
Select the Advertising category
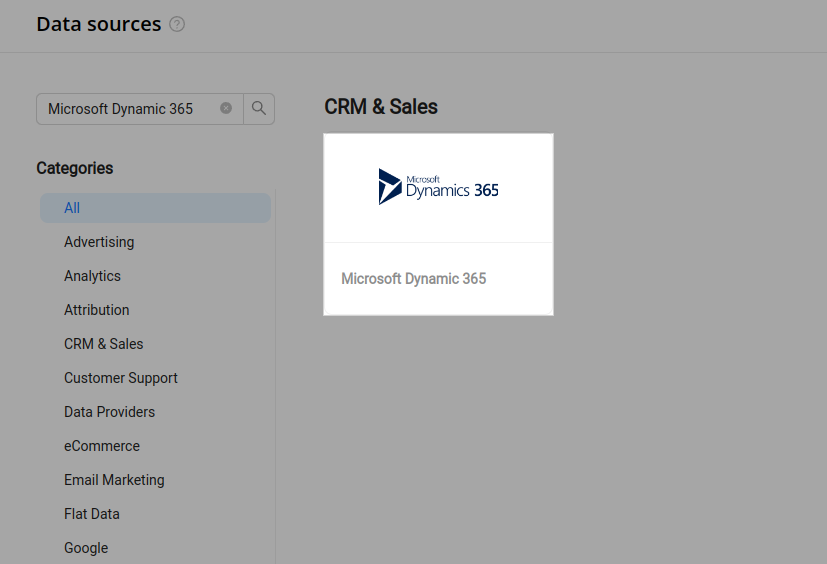[x=99, y=242]
